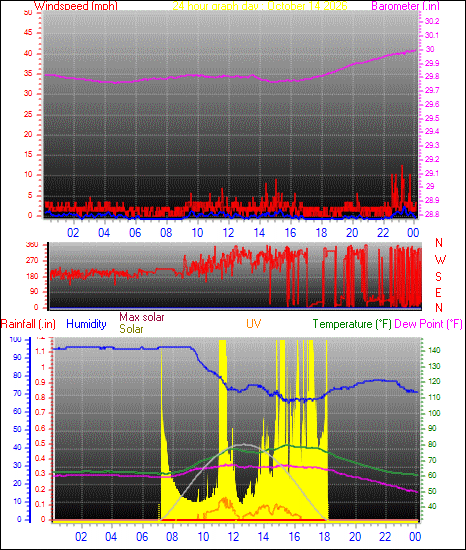Select the 0.5 rainfall axis value
The image size is (466, 550).
[40, 443]
